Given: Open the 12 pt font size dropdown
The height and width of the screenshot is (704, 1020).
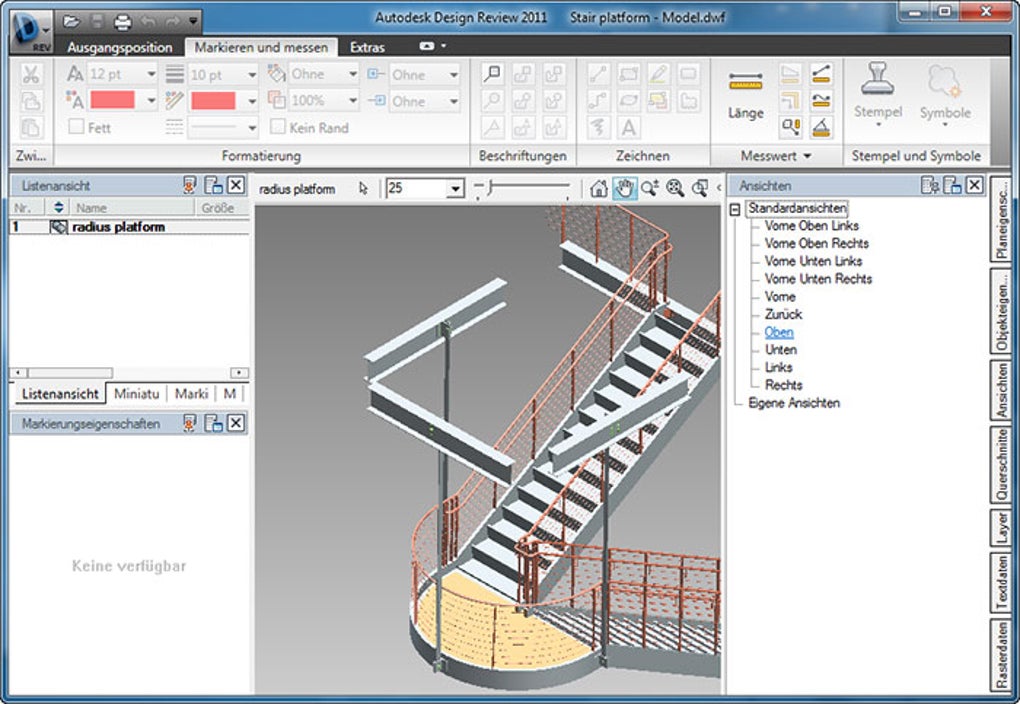Looking at the screenshot, I should coord(151,74).
